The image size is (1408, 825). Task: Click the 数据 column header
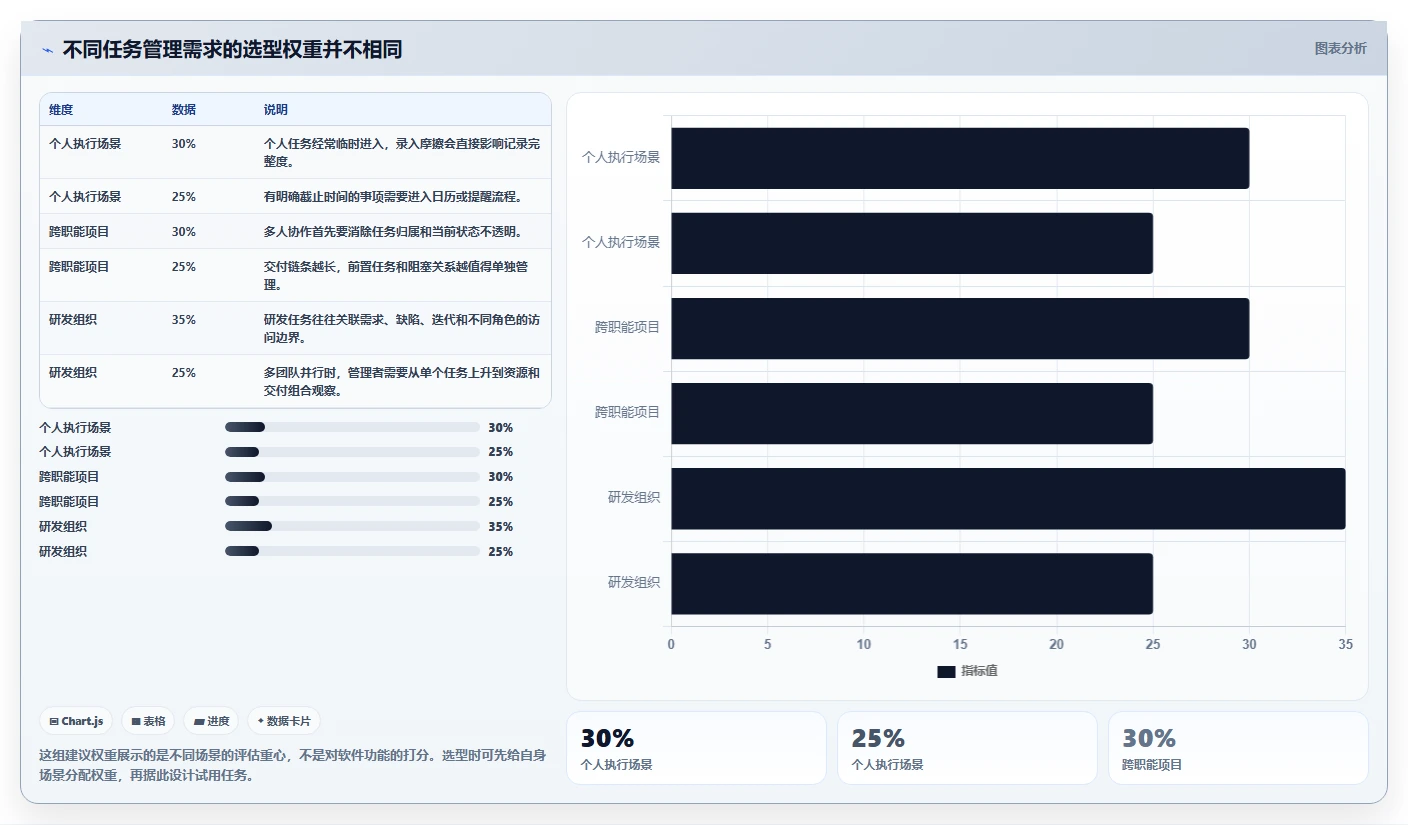click(x=184, y=110)
